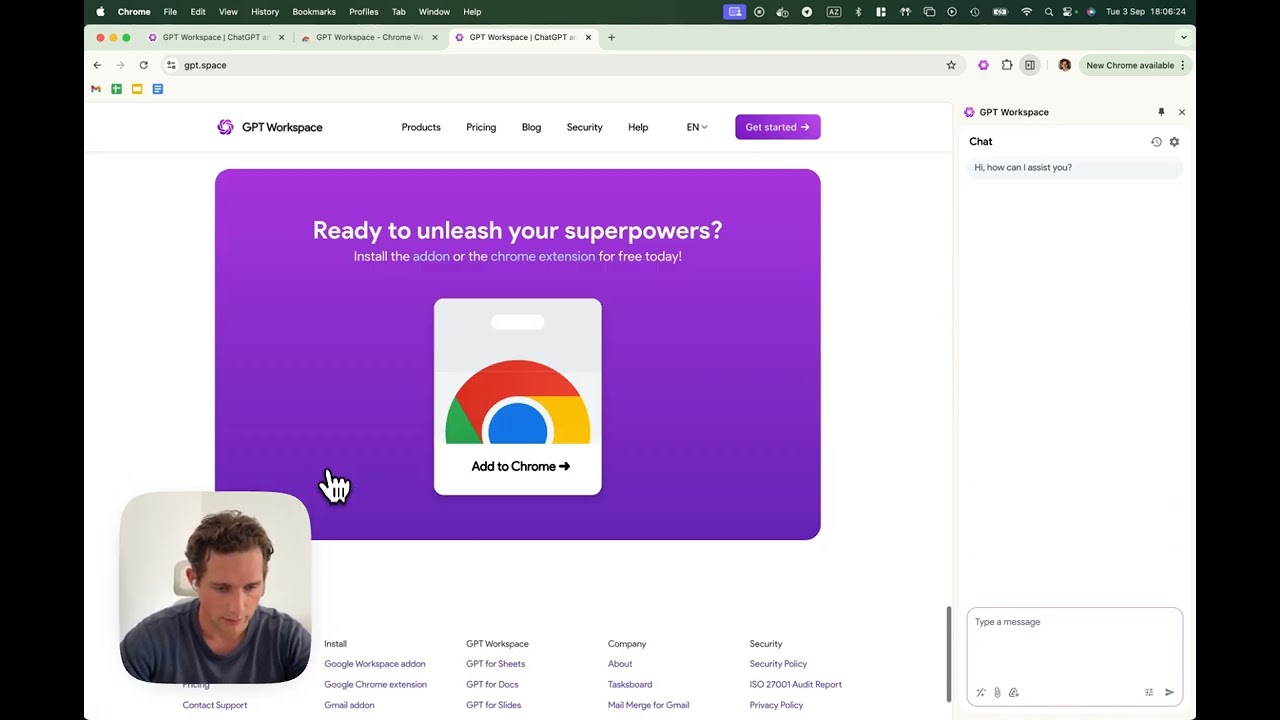This screenshot has width=1280, height=720.
Task: Open chat settings gear icon
Action: pyautogui.click(x=1174, y=142)
